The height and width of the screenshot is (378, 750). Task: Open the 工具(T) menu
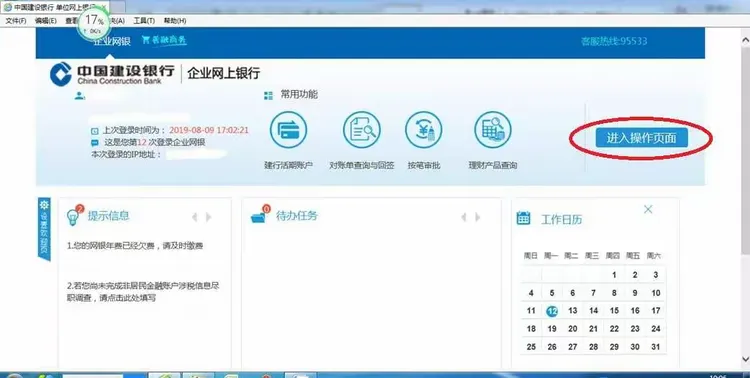pos(144,21)
